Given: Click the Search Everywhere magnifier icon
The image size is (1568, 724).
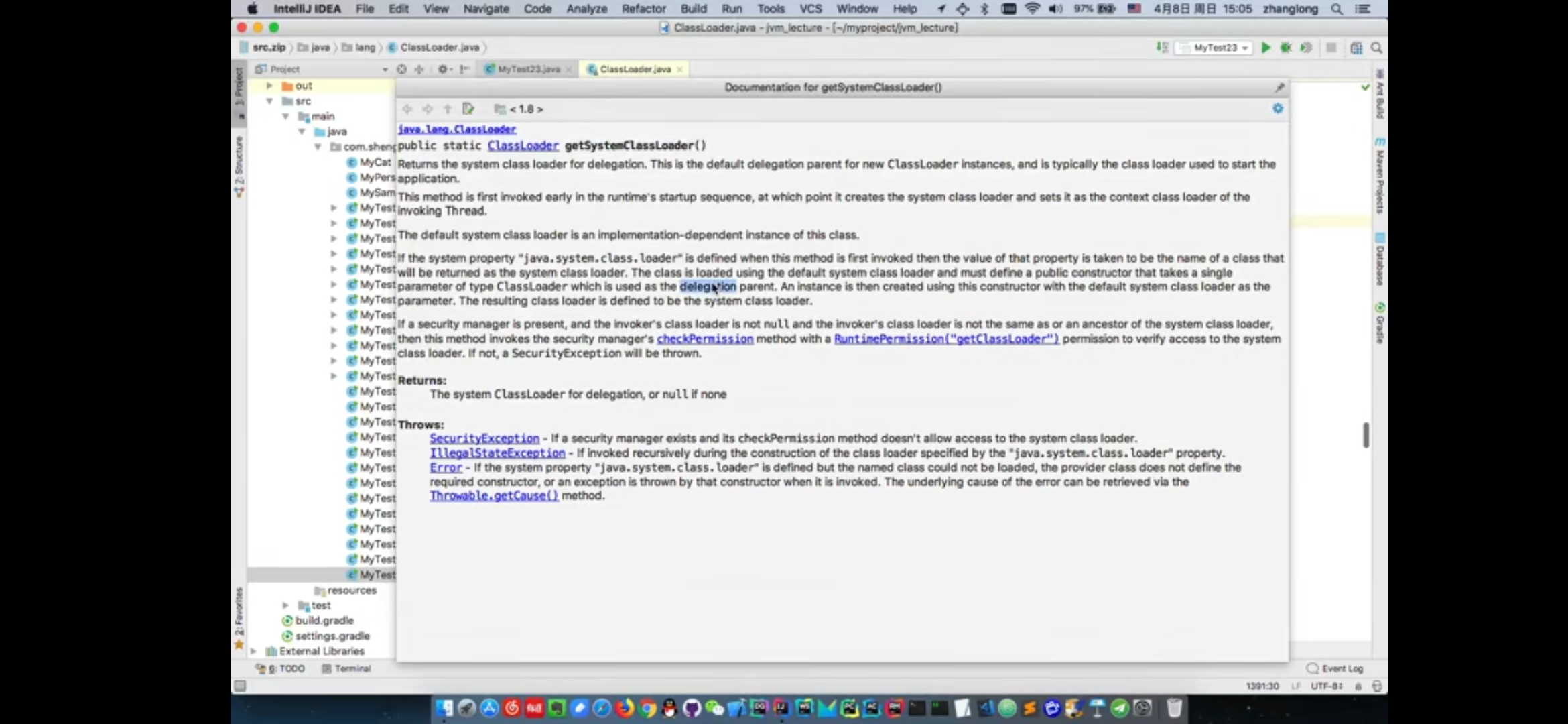Looking at the screenshot, I should coord(1376,48).
